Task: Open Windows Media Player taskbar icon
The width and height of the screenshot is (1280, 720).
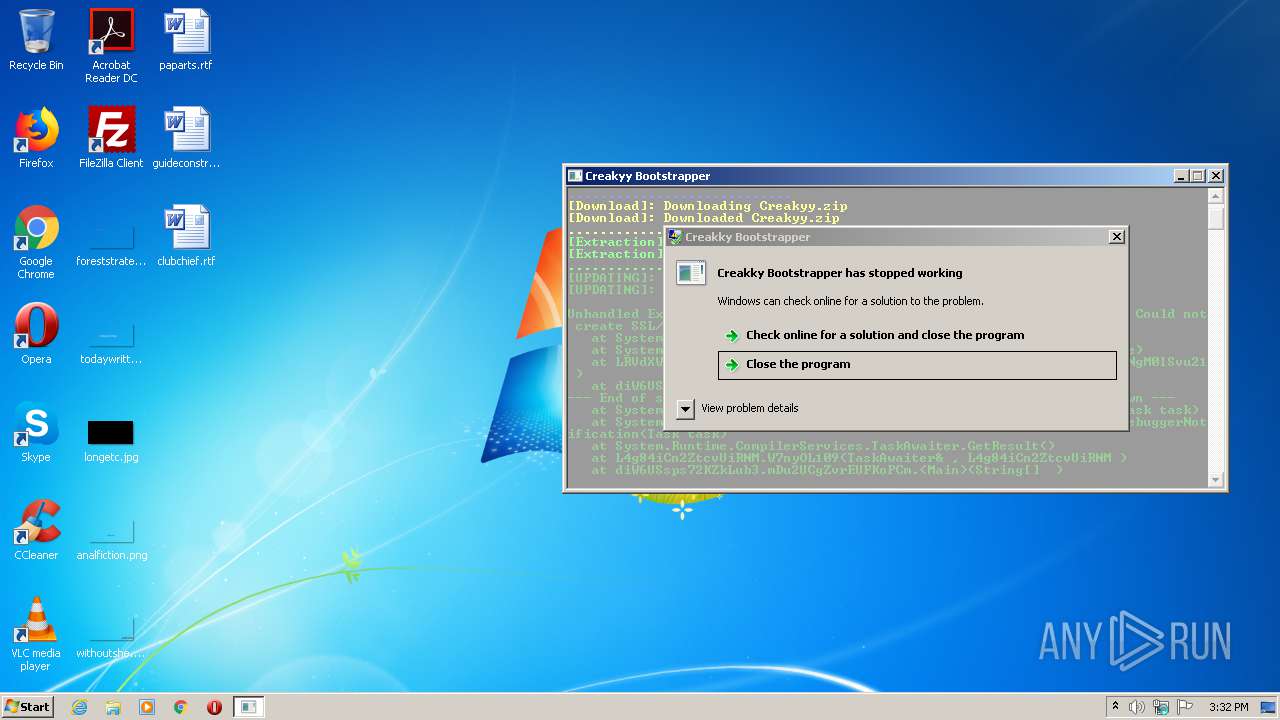Action: (x=147, y=707)
